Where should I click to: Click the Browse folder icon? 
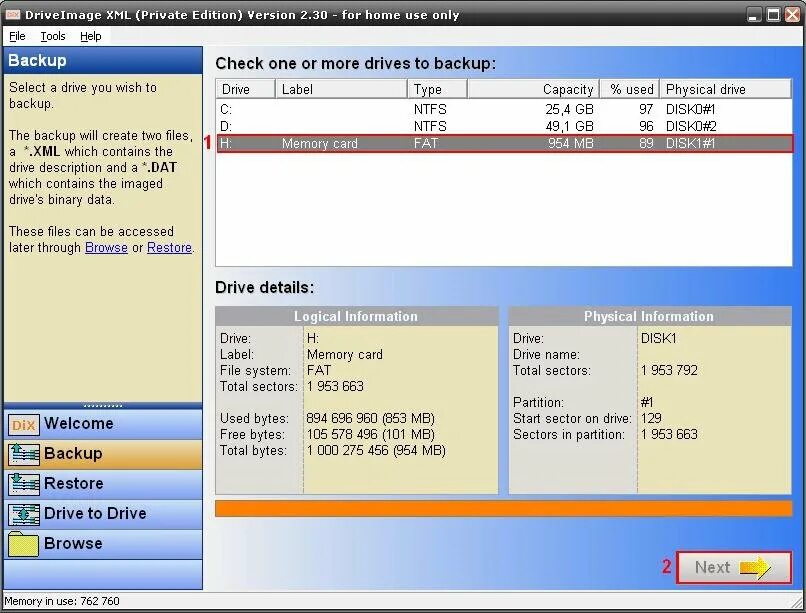pos(24,544)
